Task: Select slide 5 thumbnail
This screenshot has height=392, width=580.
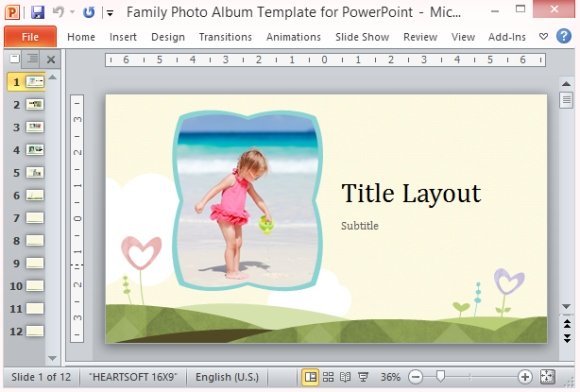Action: coord(35,173)
